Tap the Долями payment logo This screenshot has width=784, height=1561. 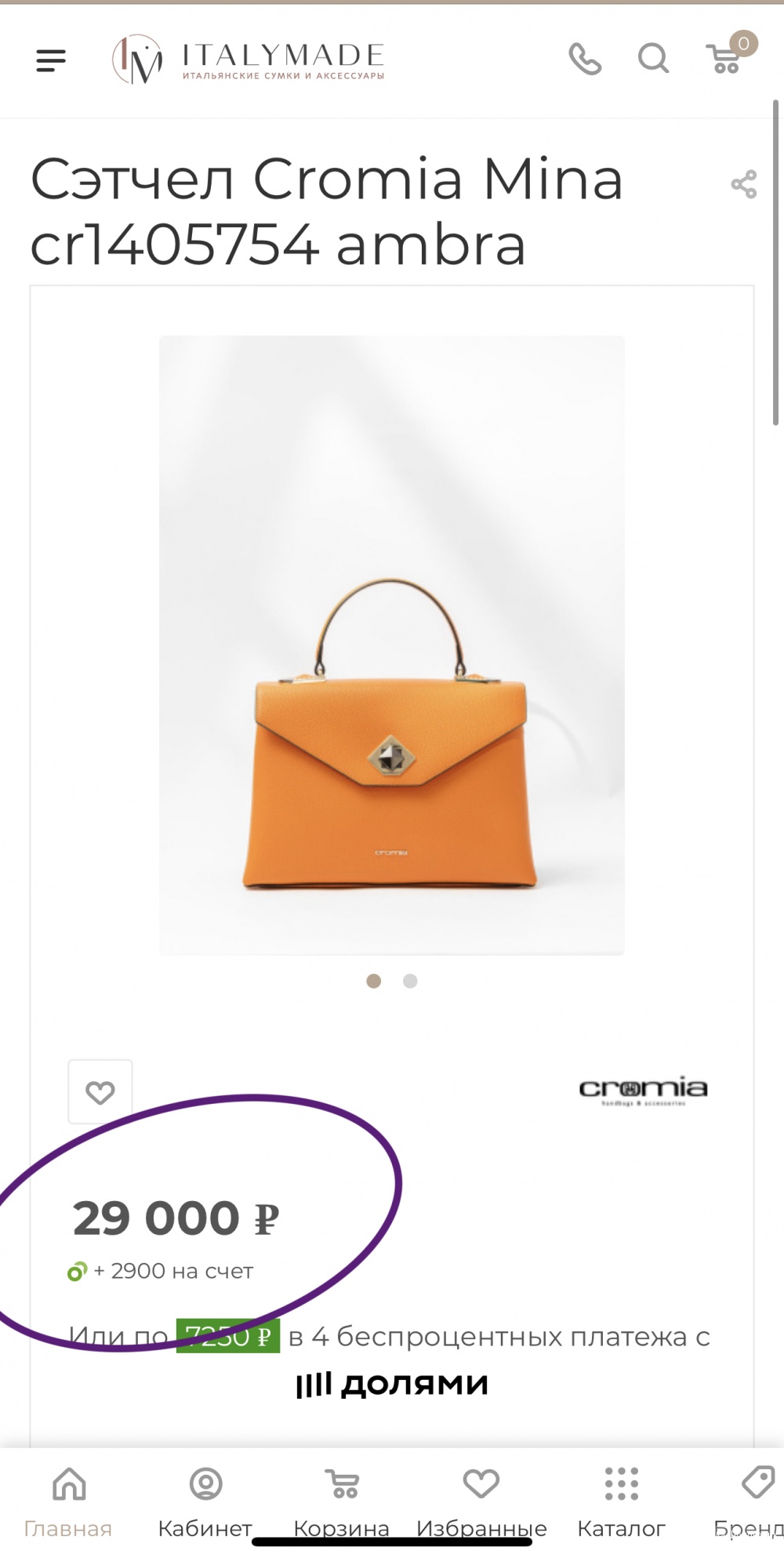coord(392,1385)
